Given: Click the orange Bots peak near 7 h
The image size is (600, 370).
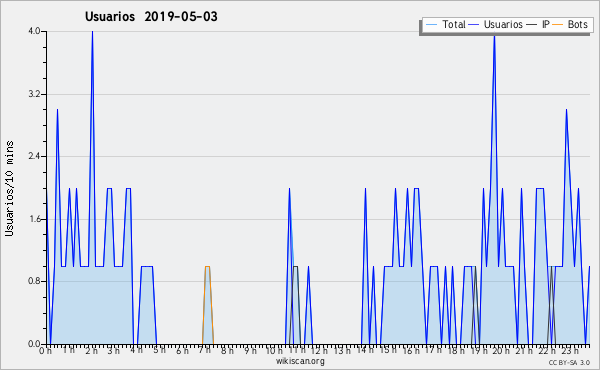Looking at the screenshot, I should pyautogui.click(x=207, y=266).
